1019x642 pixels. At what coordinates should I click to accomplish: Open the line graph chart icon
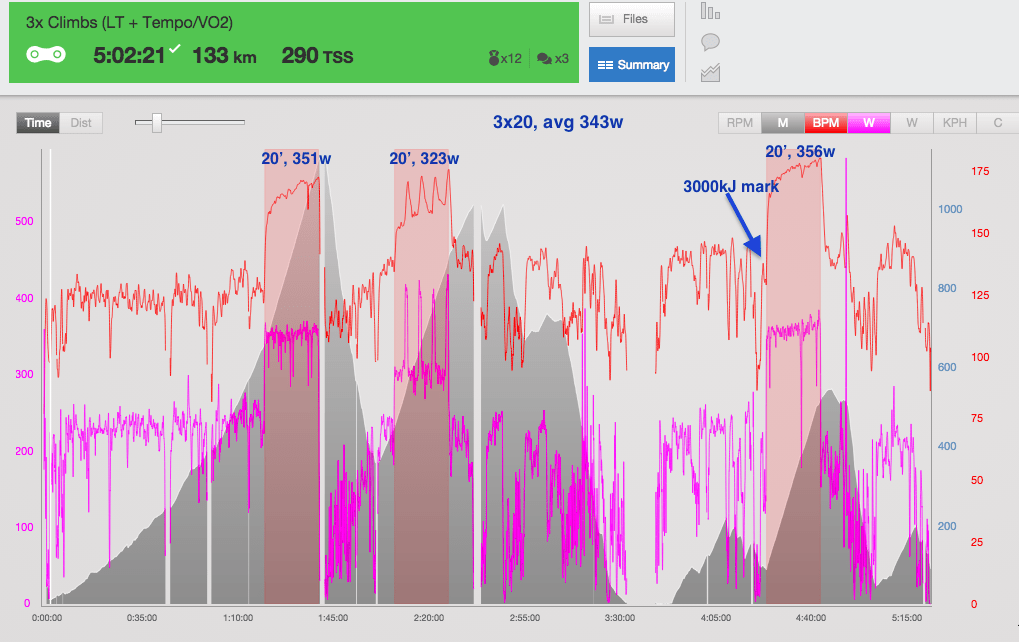710,72
